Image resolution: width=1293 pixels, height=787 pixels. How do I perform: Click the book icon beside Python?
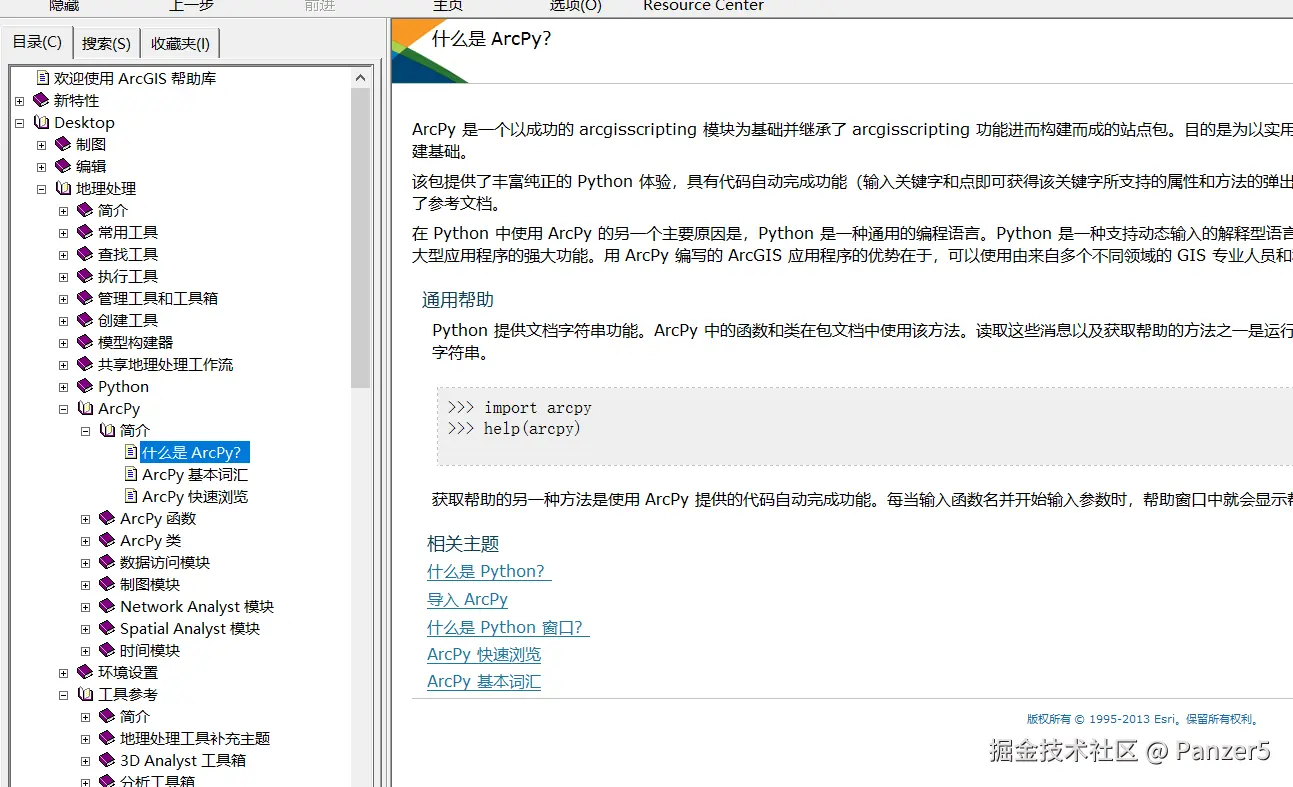pos(85,386)
